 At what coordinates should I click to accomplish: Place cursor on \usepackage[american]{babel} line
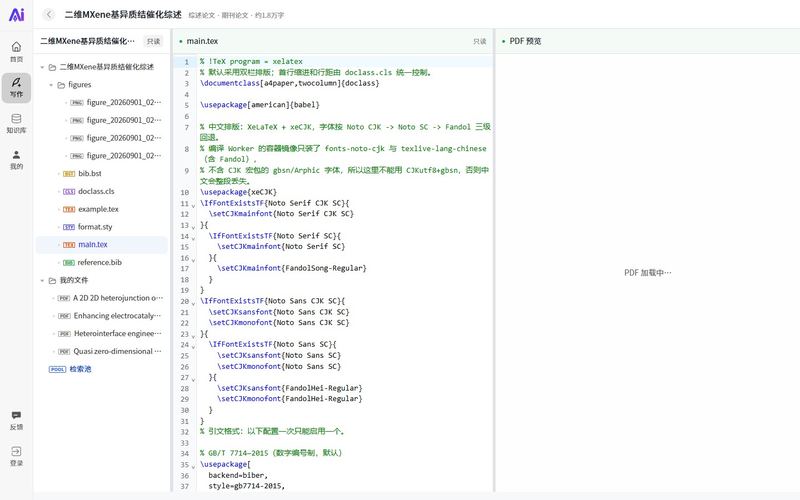coord(260,105)
